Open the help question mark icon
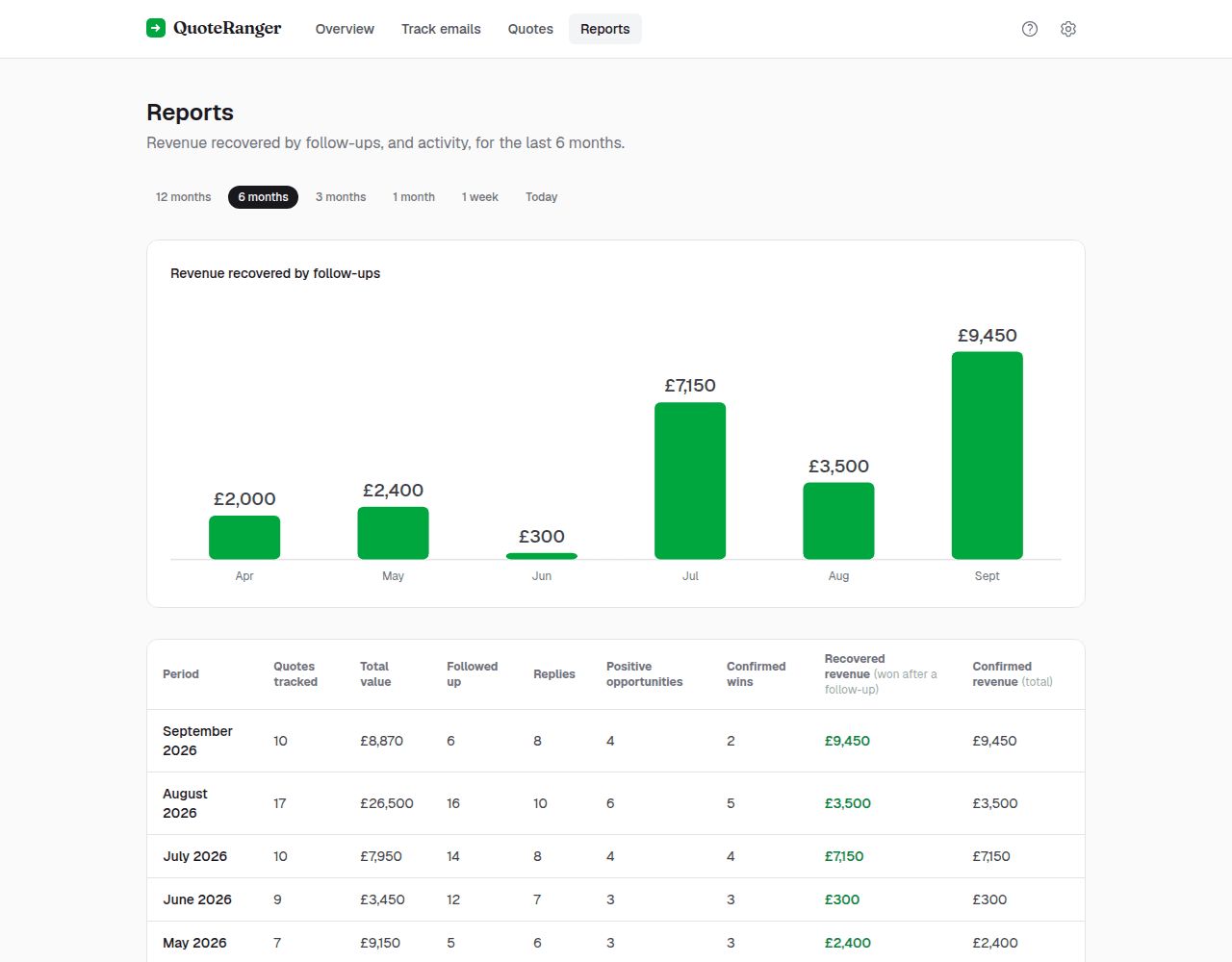 click(x=1030, y=29)
